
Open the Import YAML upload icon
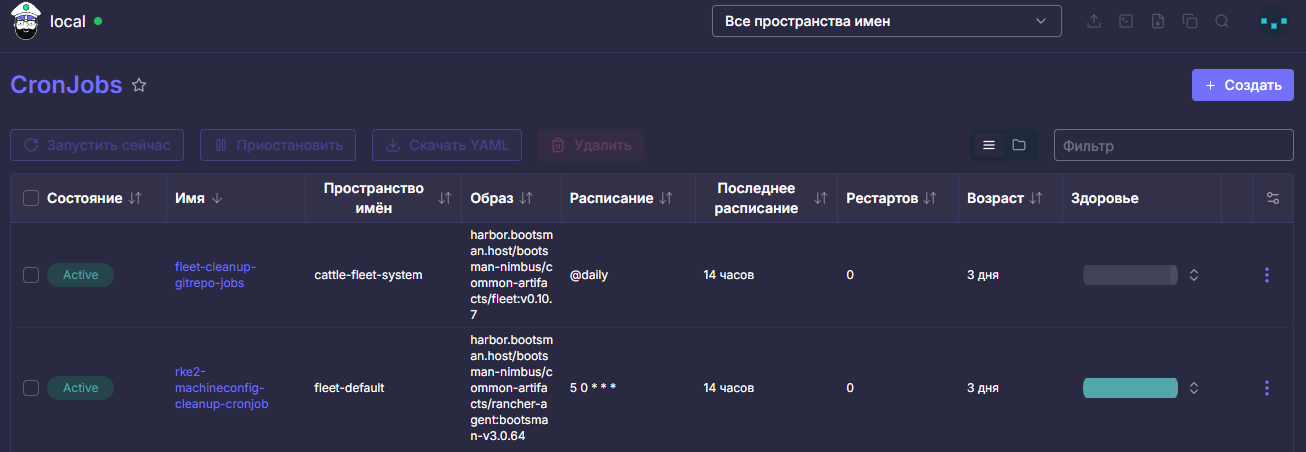click(1094, 21)
